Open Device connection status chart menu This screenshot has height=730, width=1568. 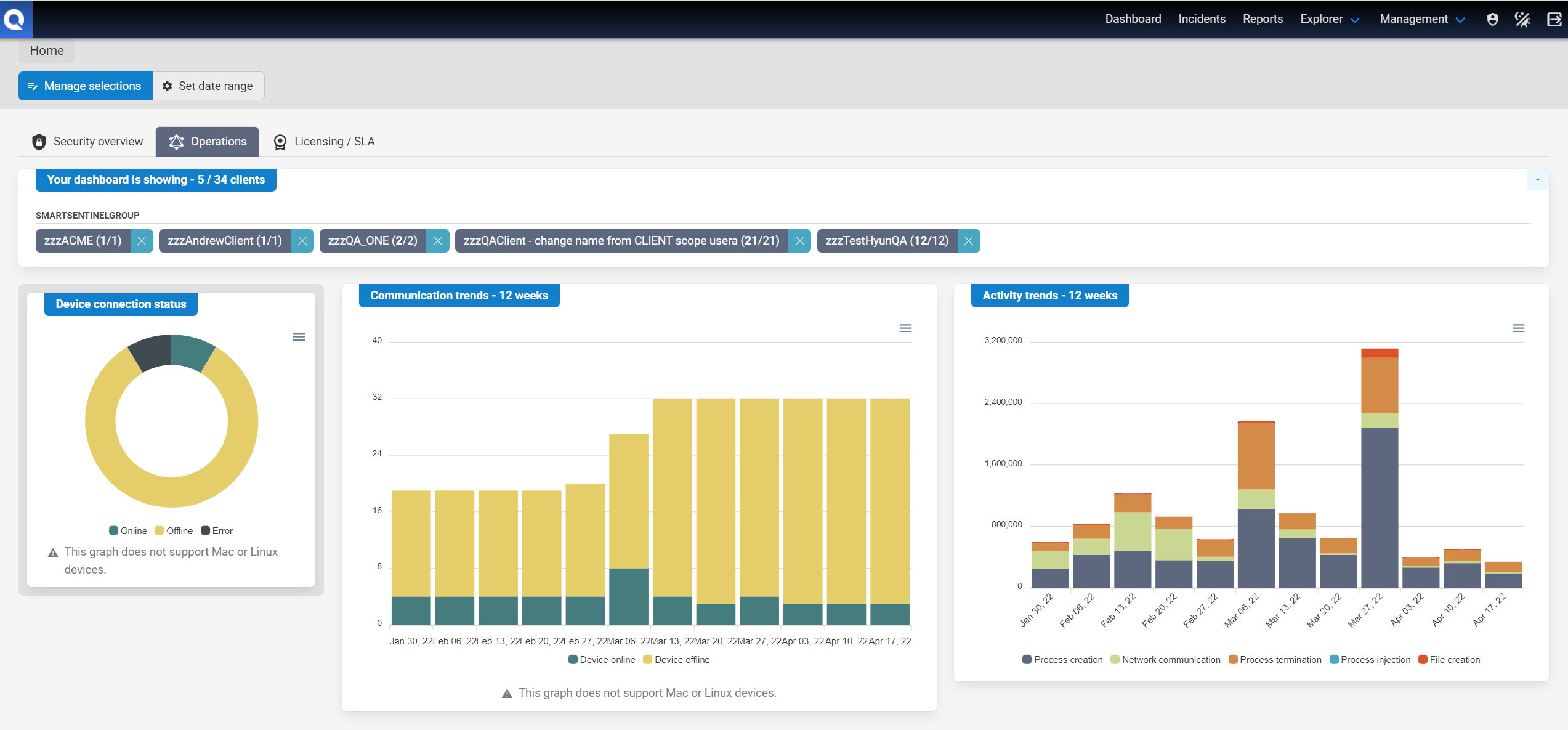point(299,337)
